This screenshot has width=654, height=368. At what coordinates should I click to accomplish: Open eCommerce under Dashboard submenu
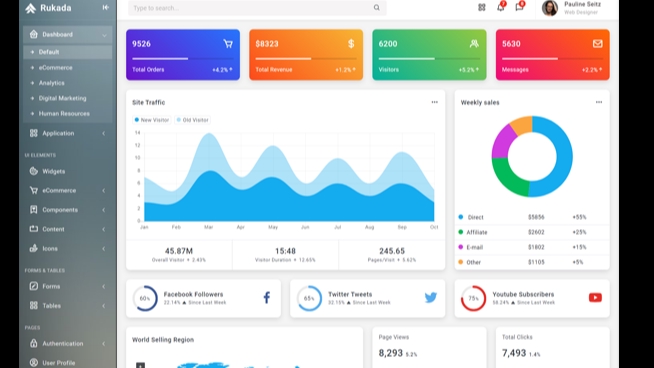(x=68, y=68)
